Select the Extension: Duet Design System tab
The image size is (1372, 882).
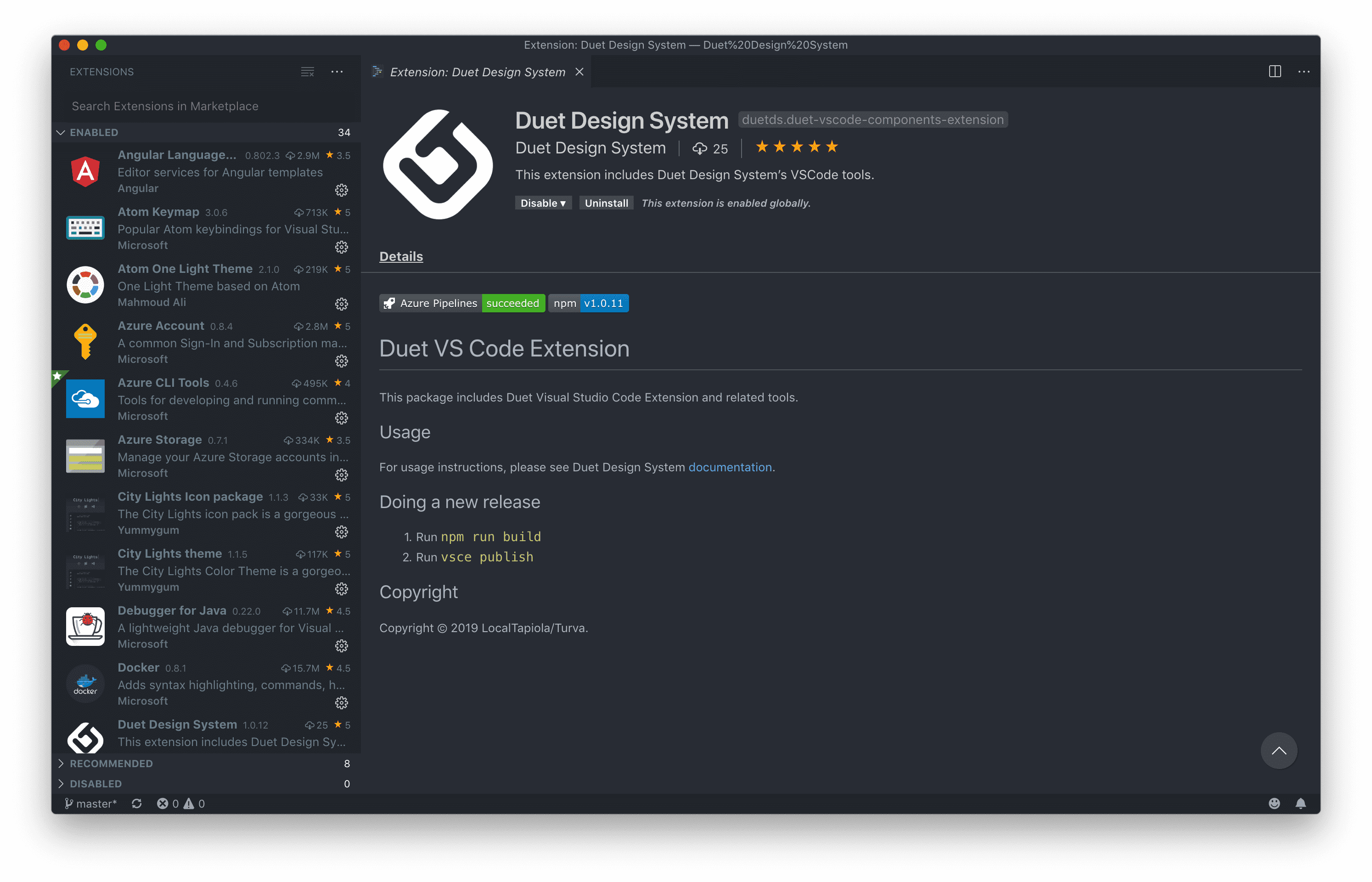click(x=477, y=72)
